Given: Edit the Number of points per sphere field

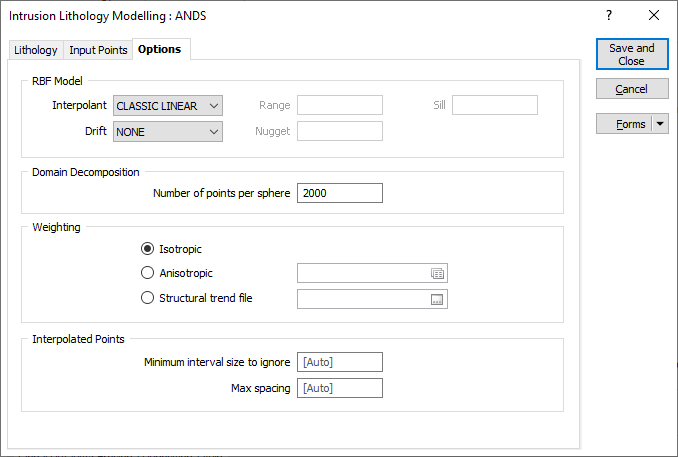Looking at the screenshot, I should tap(340, 193).
